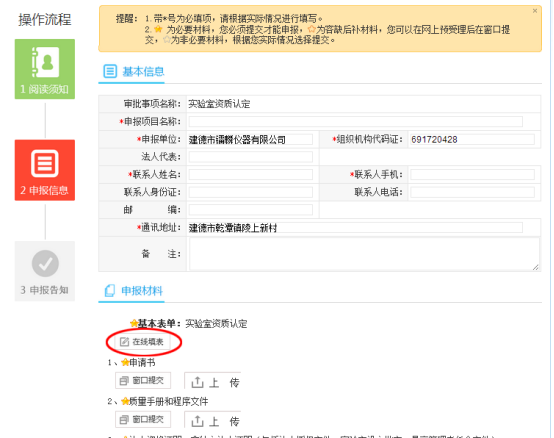Open the 申报材料 section tab
This screenshot has height=438, width=554.
tap(131, 291)
